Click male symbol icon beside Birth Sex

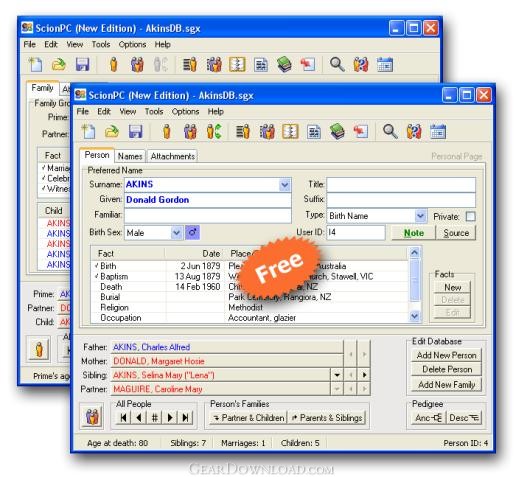(192, 232)
